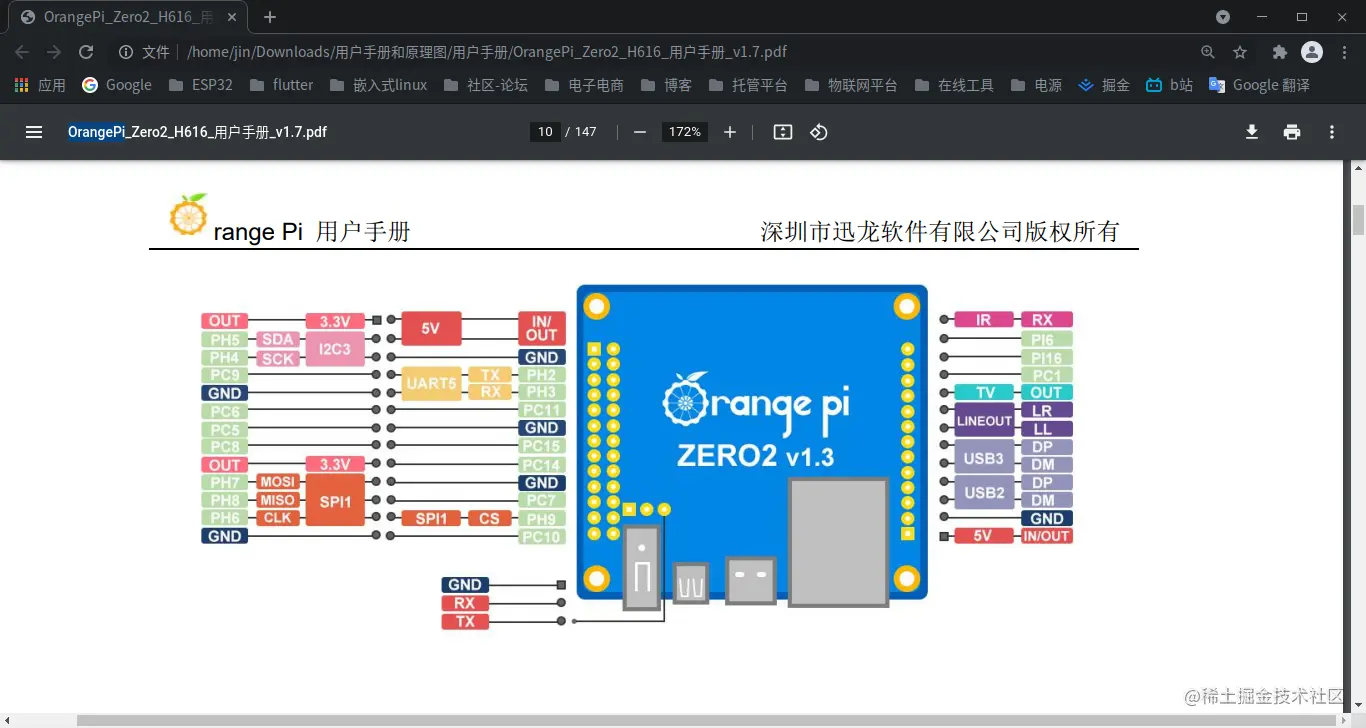Screen dimensions: 1366x728
Task: Open the Extensions puzzle icon
Action: click(1280, 52)
